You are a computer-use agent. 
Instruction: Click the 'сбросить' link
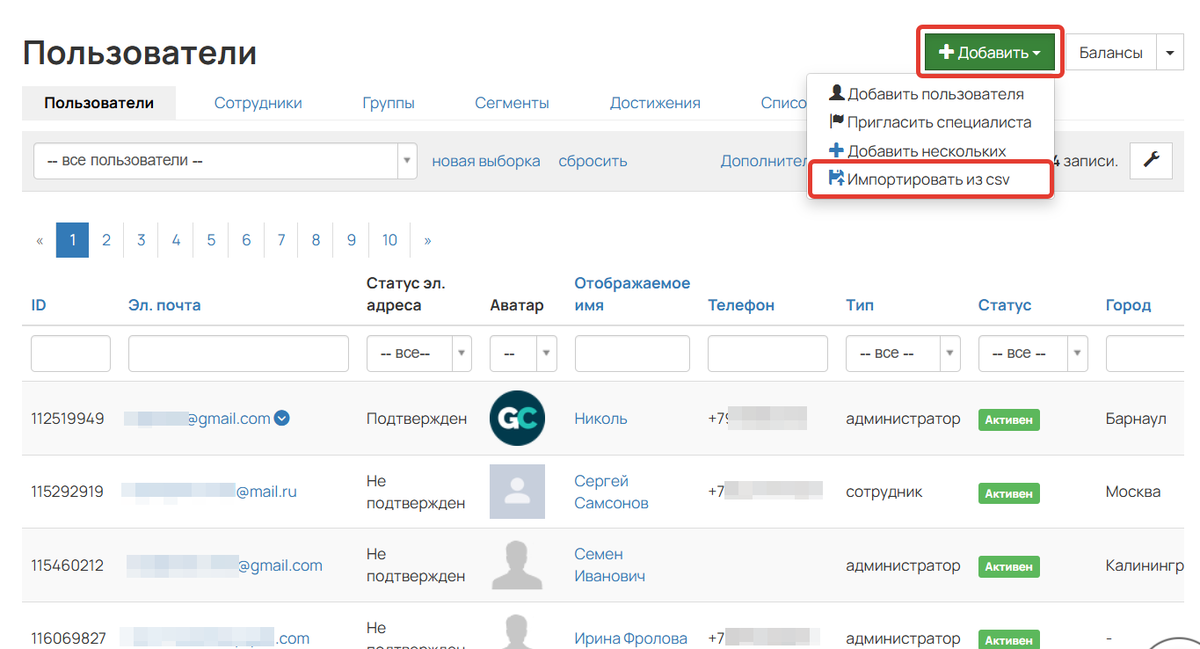[x=593, y=161]
